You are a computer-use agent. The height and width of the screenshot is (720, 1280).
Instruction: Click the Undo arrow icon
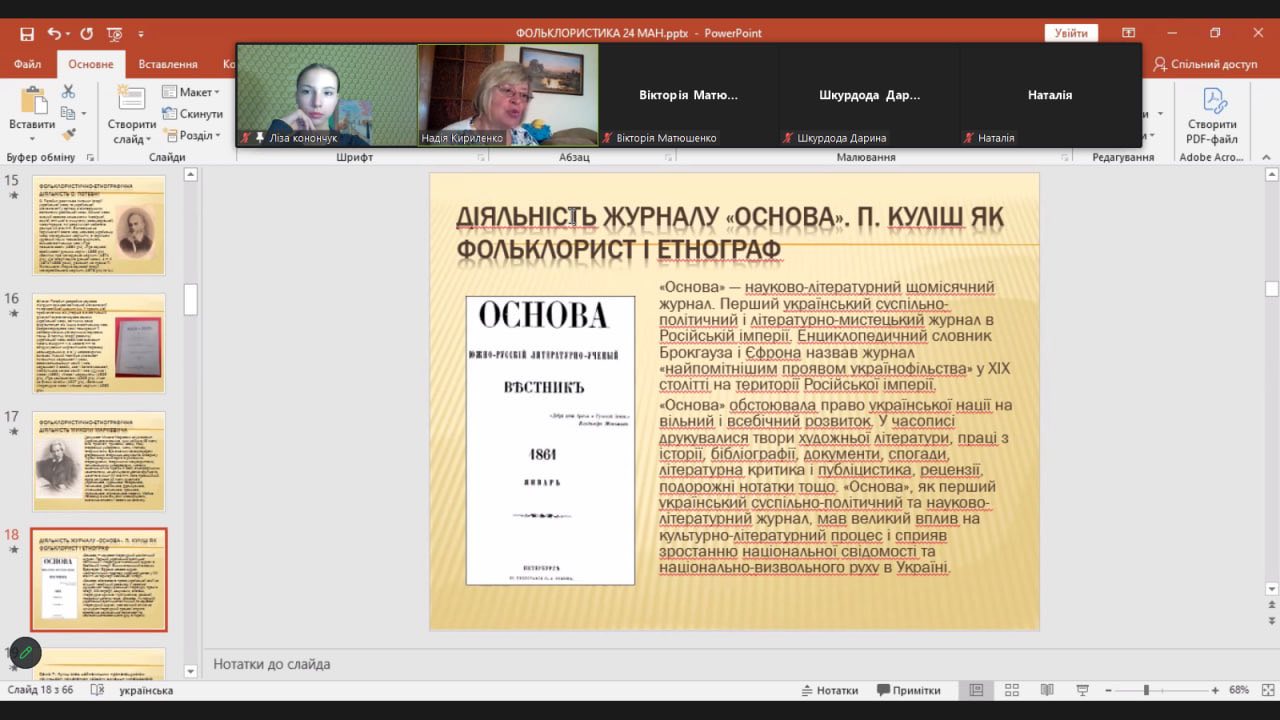53,33
